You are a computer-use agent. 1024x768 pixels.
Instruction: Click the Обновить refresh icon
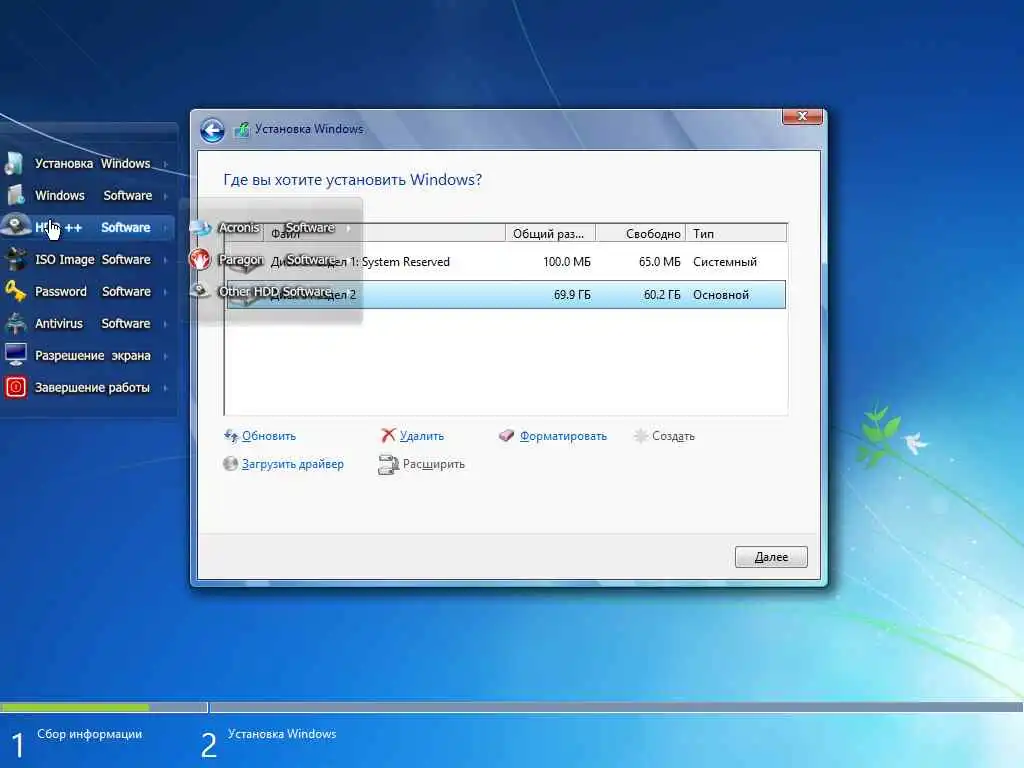coord(231,436)
